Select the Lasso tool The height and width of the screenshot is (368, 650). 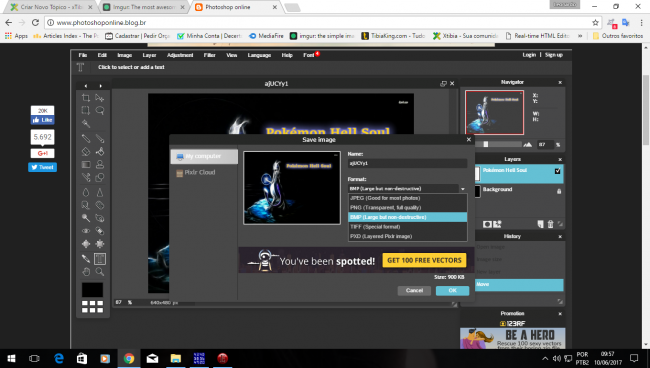[x=100, y=111]
